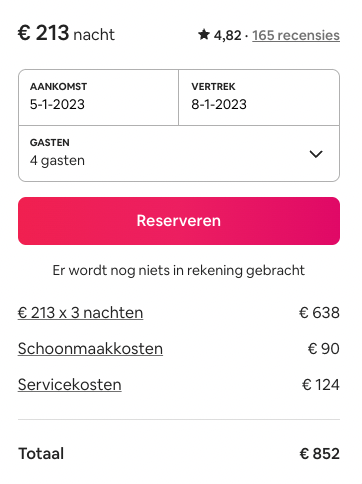Expand the Gasten dropdown showing 4 gasten
The height and width of the screenshot is (484, 362).
click(x=179, y=154)
